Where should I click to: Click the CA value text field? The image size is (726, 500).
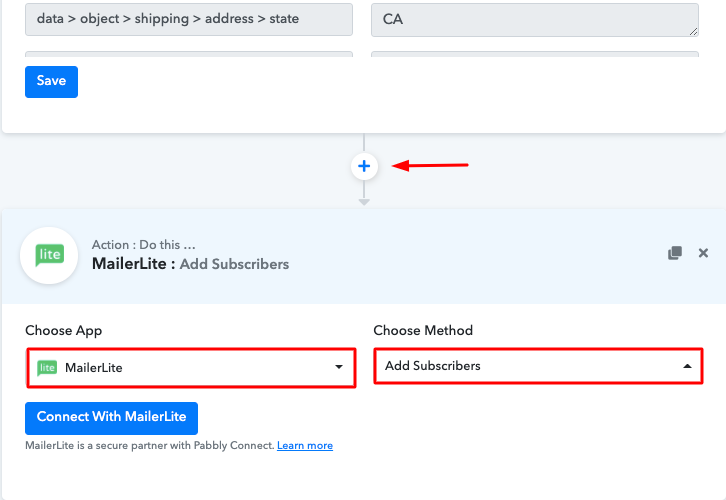pos(535,19)
